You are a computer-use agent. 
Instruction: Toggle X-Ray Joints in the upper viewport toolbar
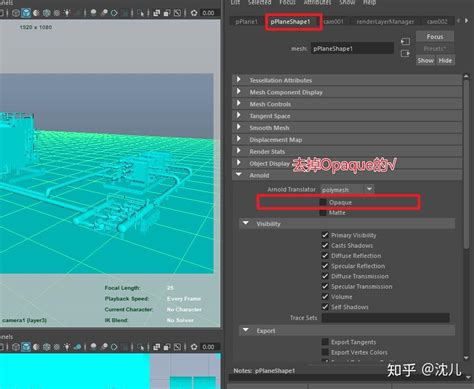pos(178,13)
